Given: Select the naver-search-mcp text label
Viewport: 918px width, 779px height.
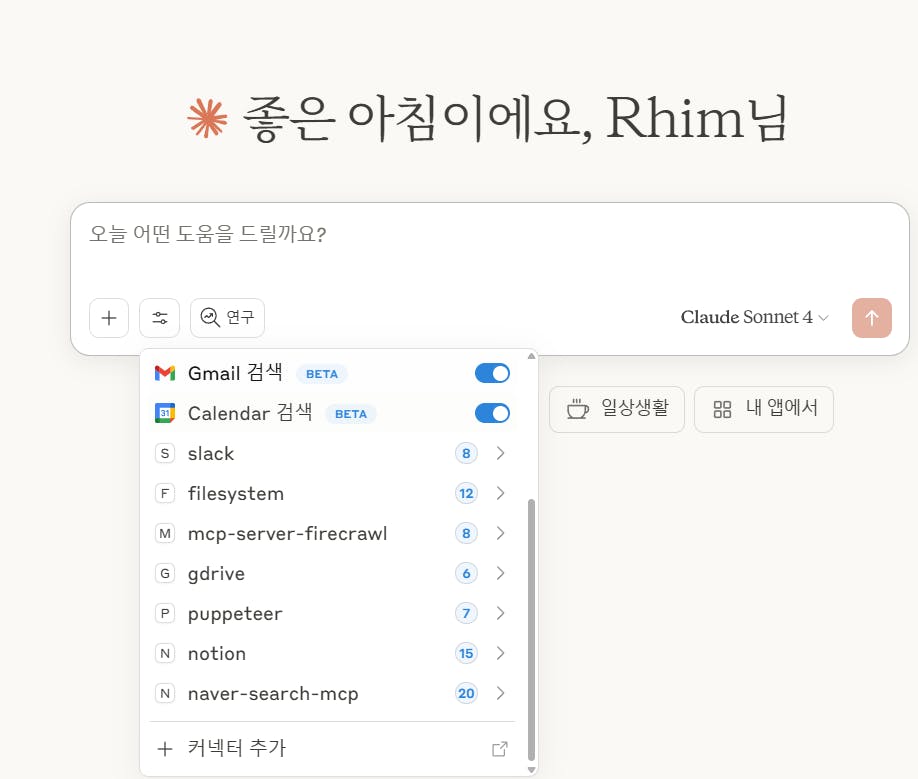Looking at the screenshot, I should pyautogui.click(x=273, y=694).
